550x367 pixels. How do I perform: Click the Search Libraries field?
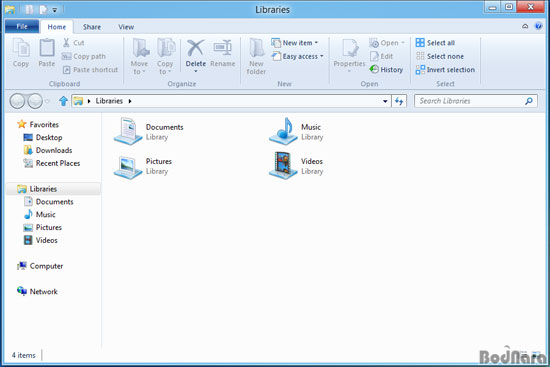476,101
